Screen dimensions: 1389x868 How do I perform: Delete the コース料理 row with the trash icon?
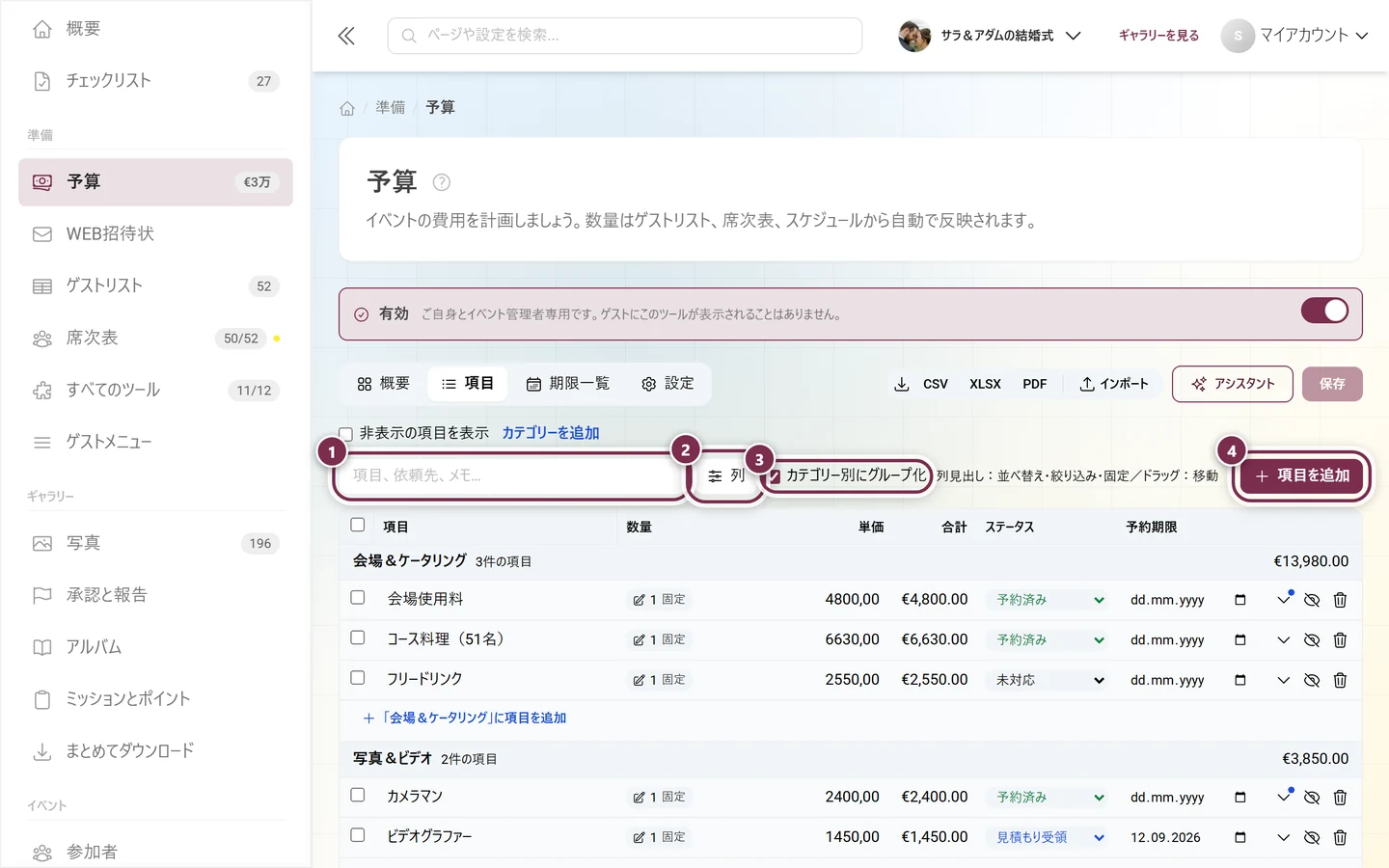coord(1340,640)
